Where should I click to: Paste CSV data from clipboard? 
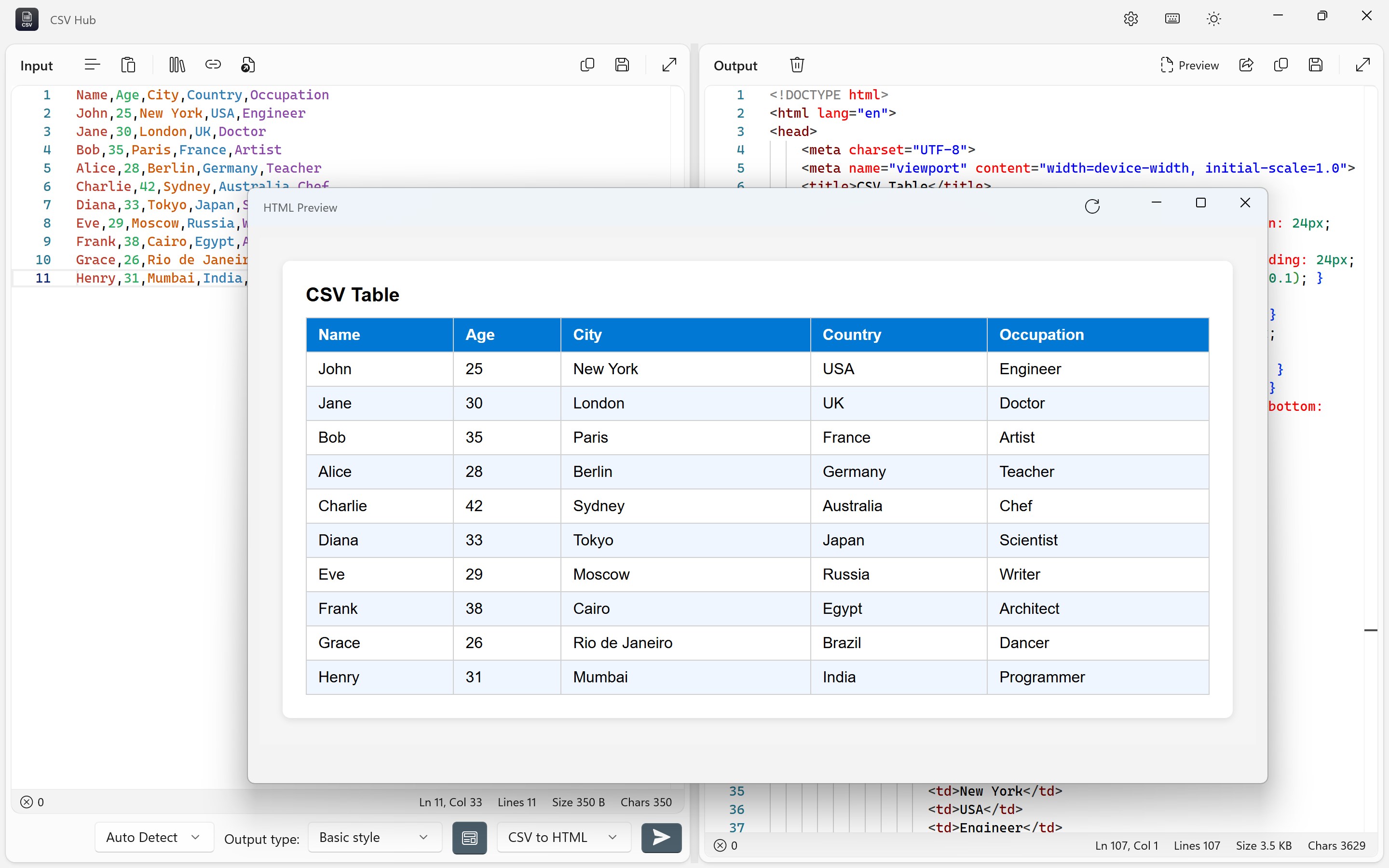129,64
